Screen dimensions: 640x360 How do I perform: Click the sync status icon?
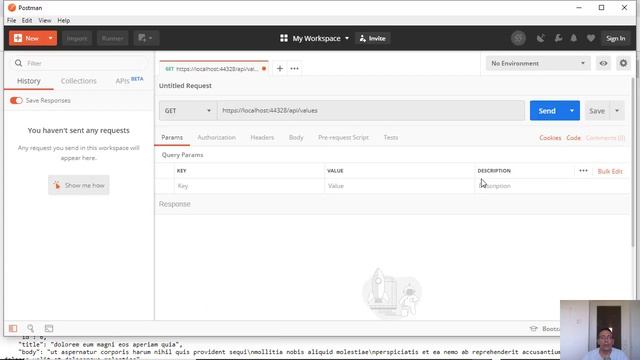(518, 38)
